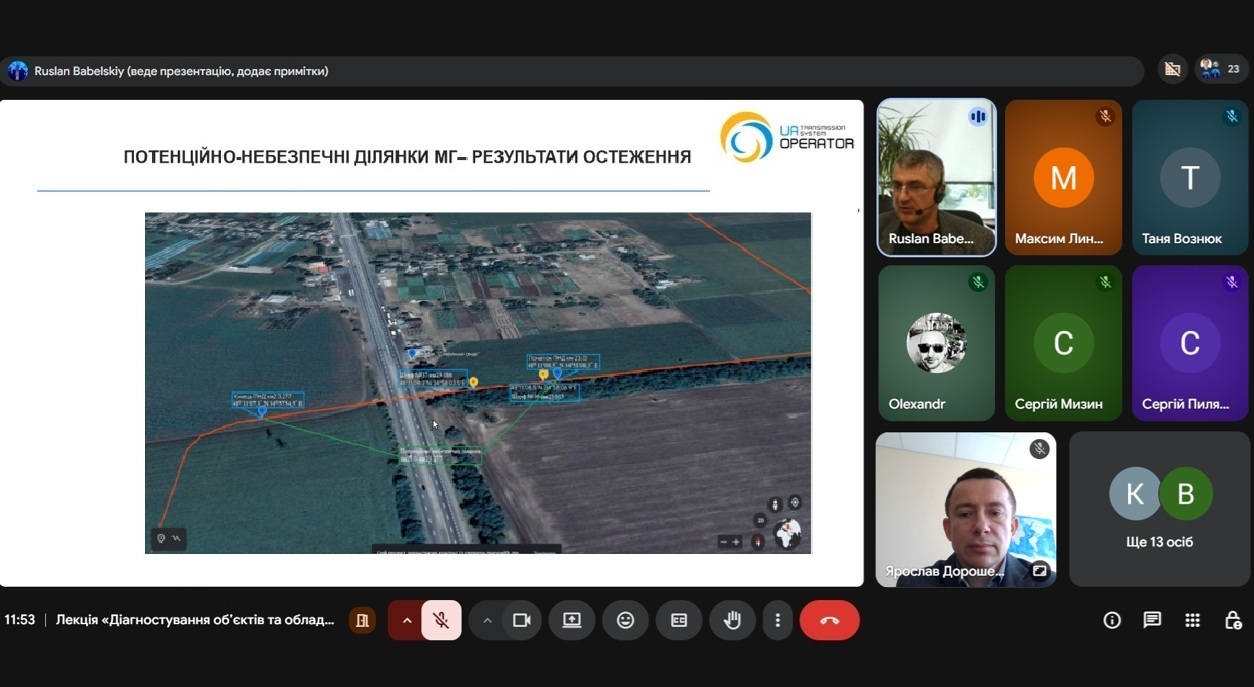Click the map zoom-in plus button
Viewport: 1254px width, 687px height.
coord(737,541)
